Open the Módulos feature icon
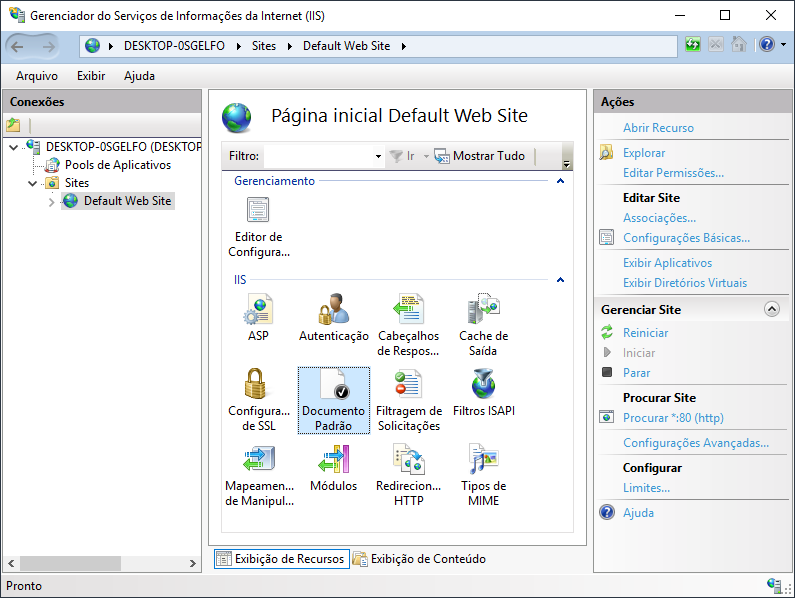 [333, 462]
